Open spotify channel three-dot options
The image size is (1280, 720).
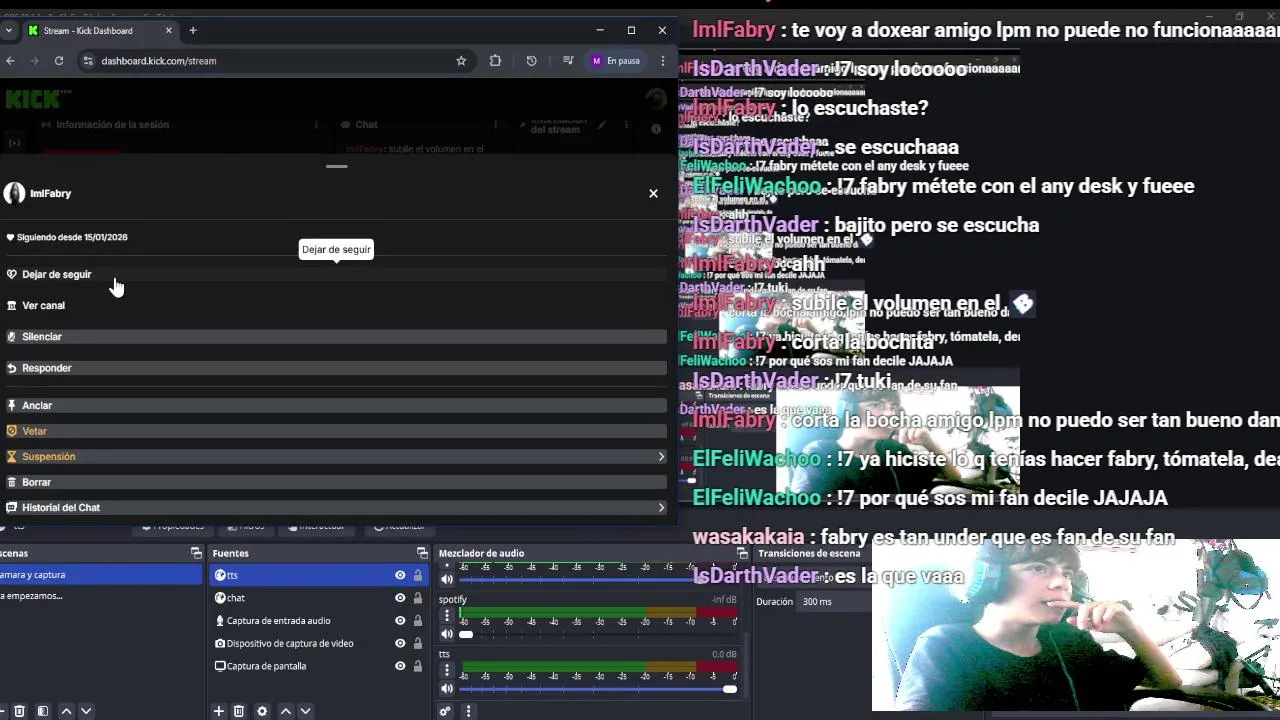point(447,616)
